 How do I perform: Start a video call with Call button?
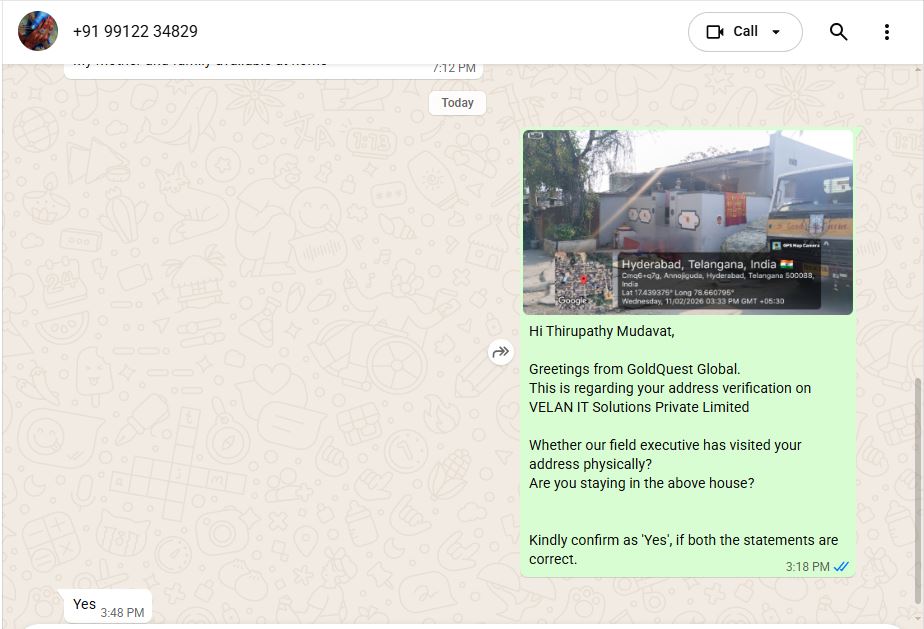732,32
